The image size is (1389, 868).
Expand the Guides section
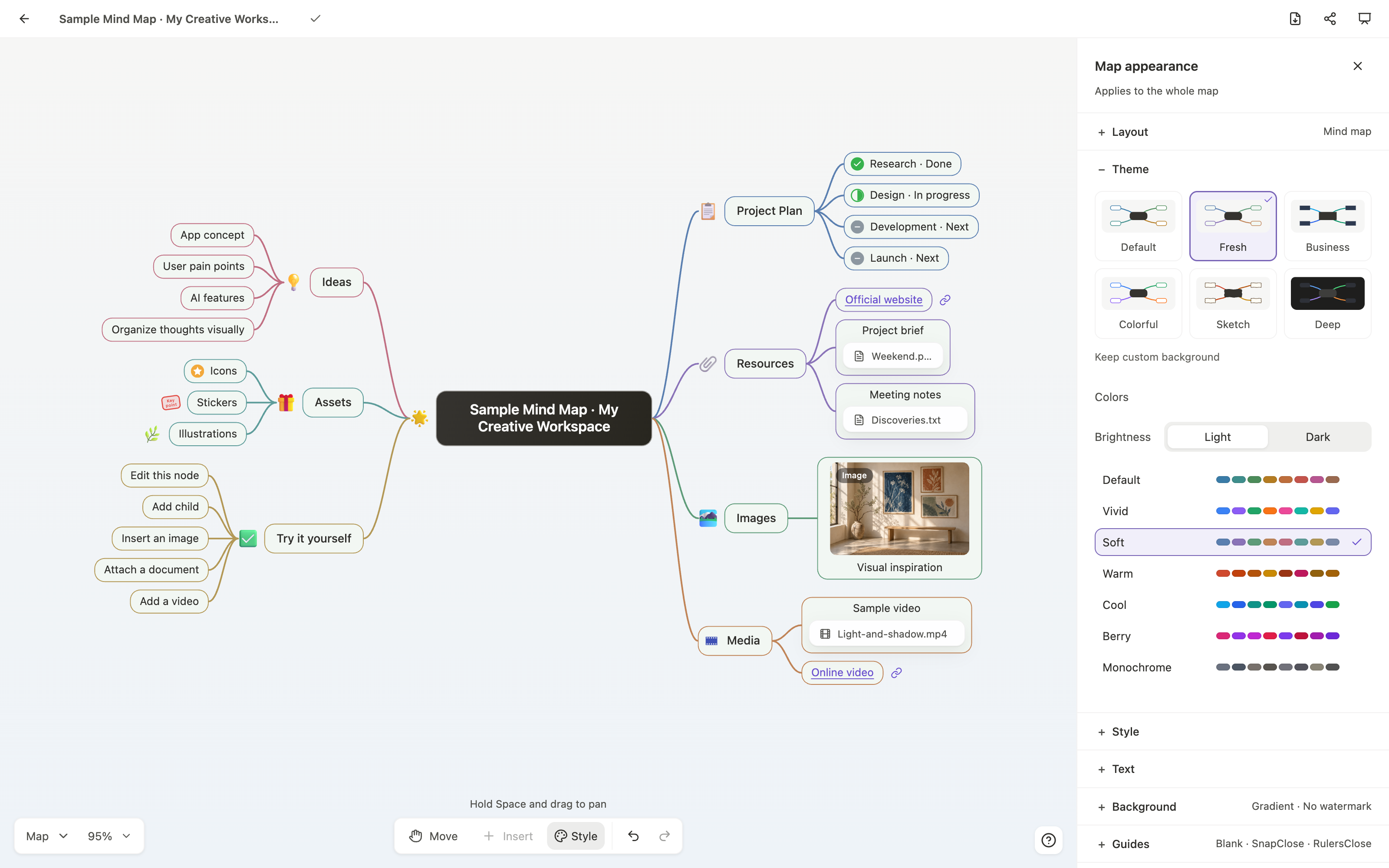[1232, 844]
